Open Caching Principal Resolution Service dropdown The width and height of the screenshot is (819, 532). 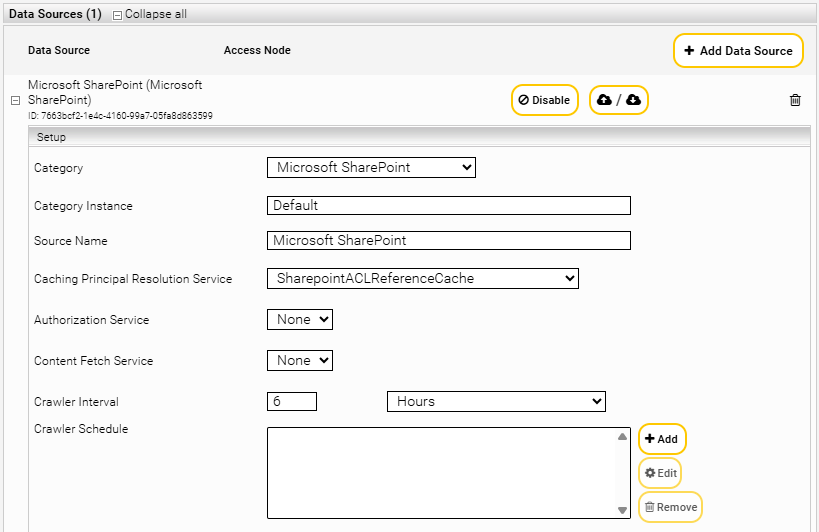[422, 279]
